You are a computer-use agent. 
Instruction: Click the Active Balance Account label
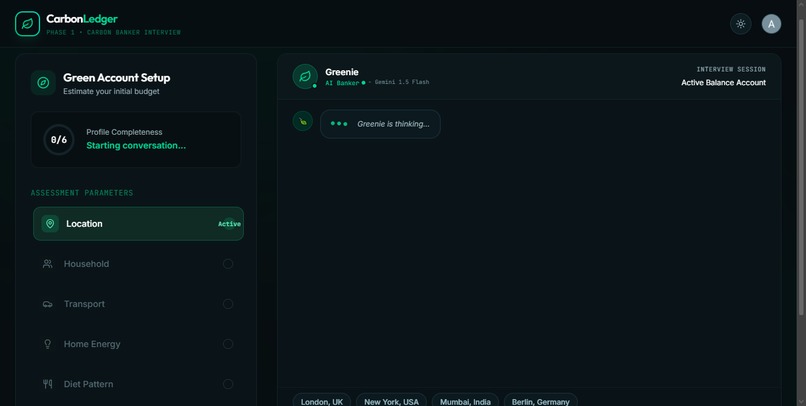[x=723, y=82]
